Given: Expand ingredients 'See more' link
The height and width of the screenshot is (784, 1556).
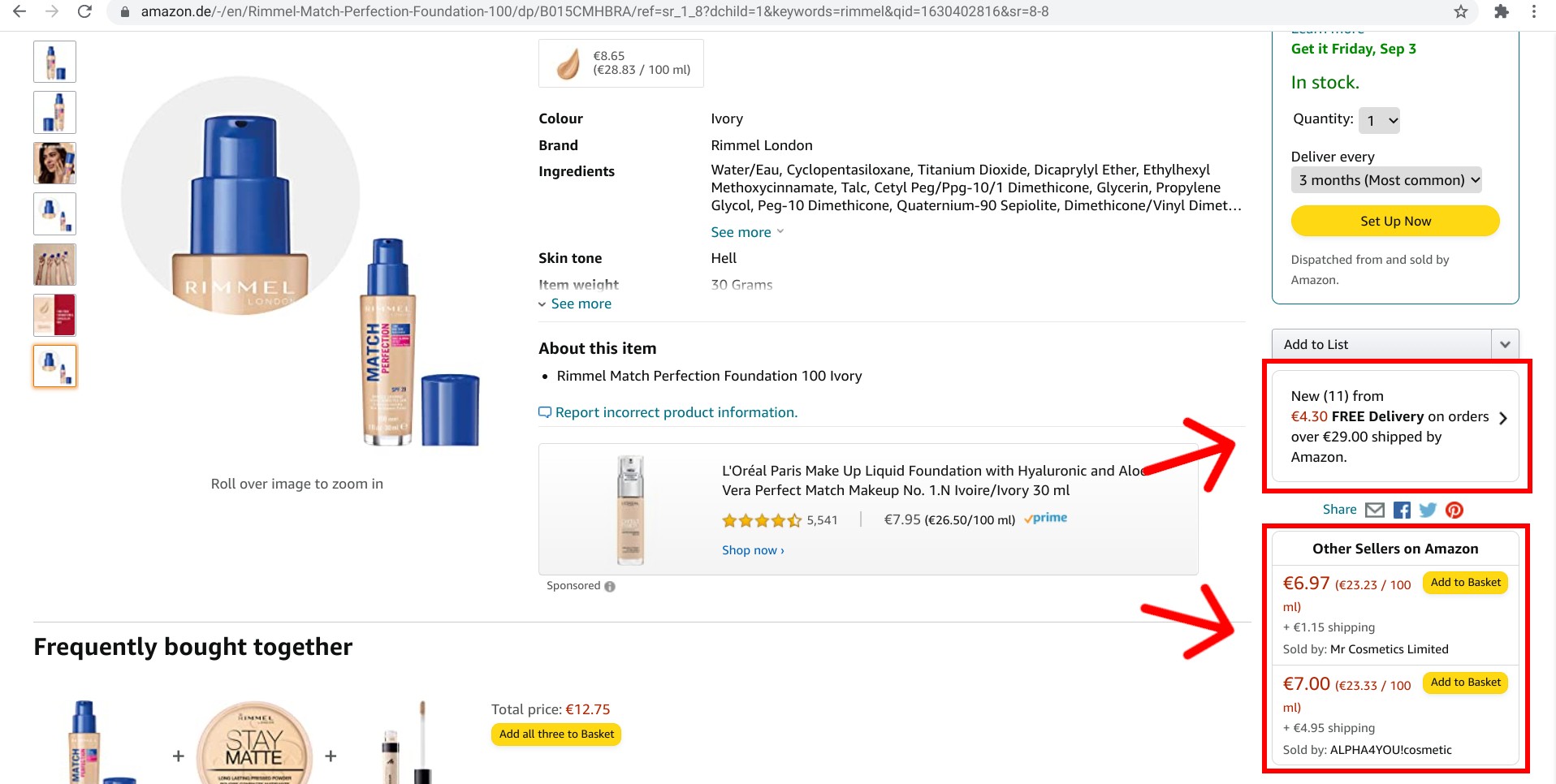Looking at the screenshot, I should click(741, 232).
